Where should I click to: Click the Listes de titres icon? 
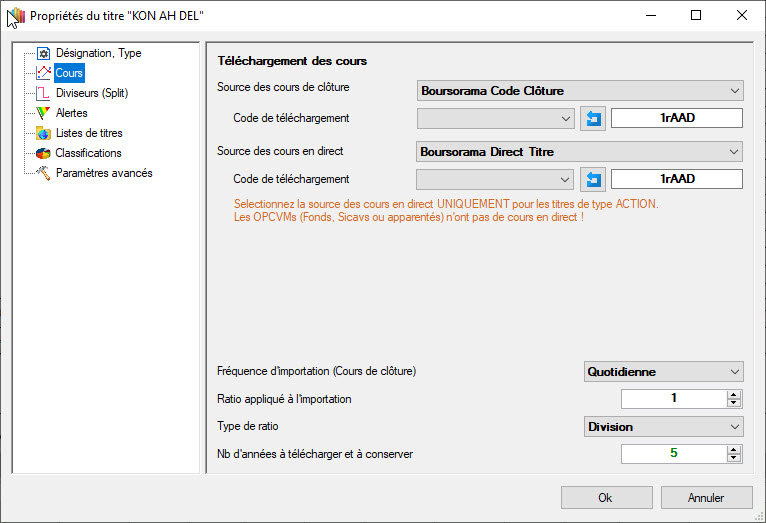click(x=43, y=133)
